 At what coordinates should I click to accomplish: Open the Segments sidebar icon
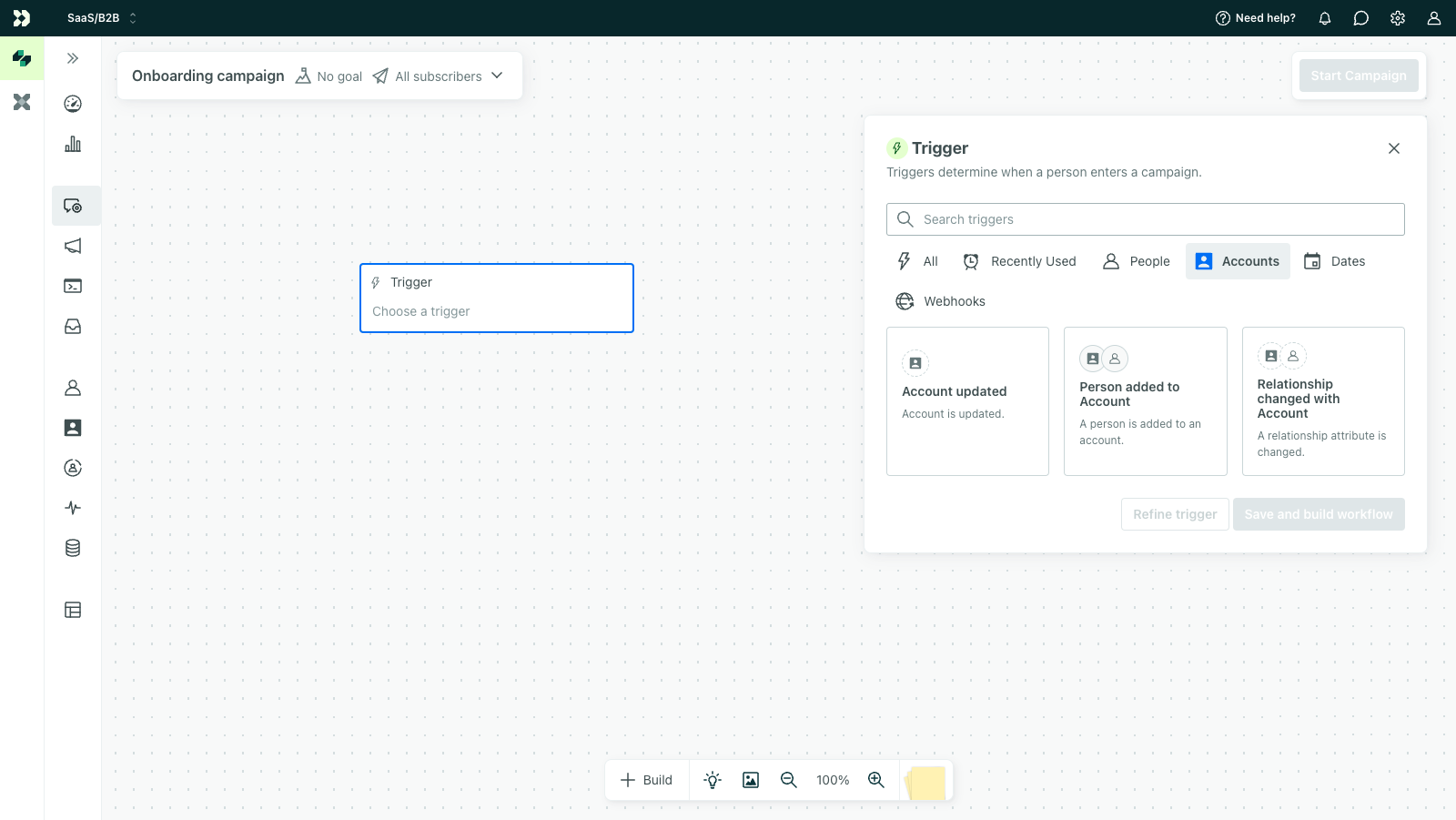pyautogui.click(x=73, y=468)
